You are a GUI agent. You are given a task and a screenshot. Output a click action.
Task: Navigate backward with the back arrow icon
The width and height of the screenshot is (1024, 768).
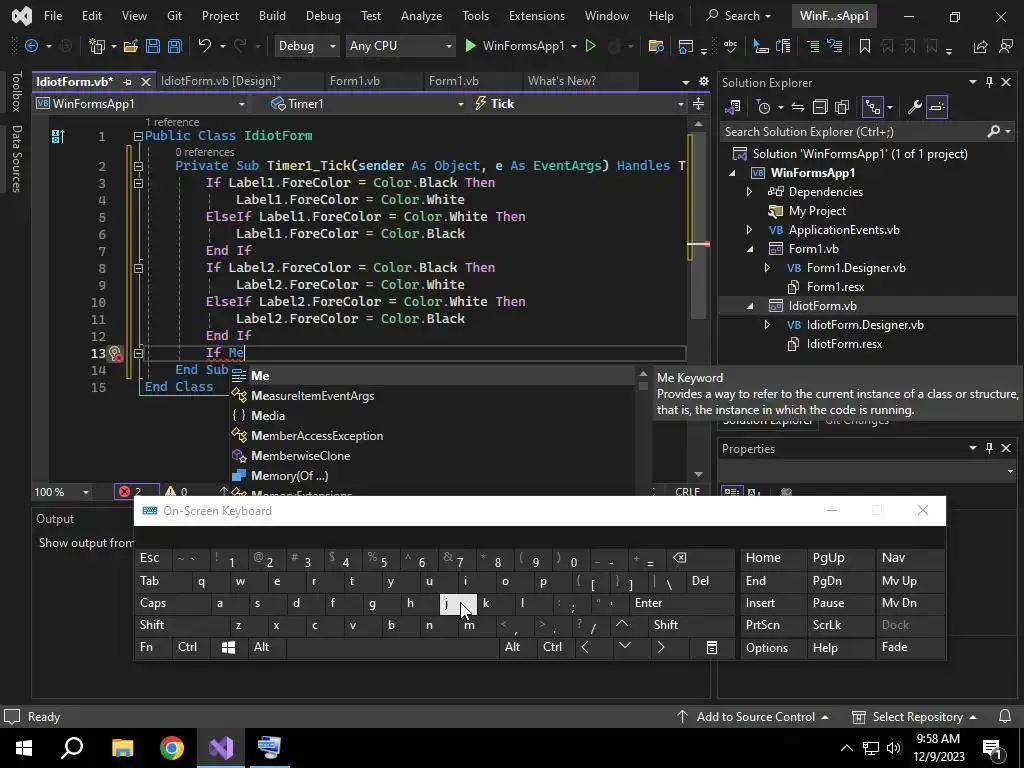coord(31,46)
